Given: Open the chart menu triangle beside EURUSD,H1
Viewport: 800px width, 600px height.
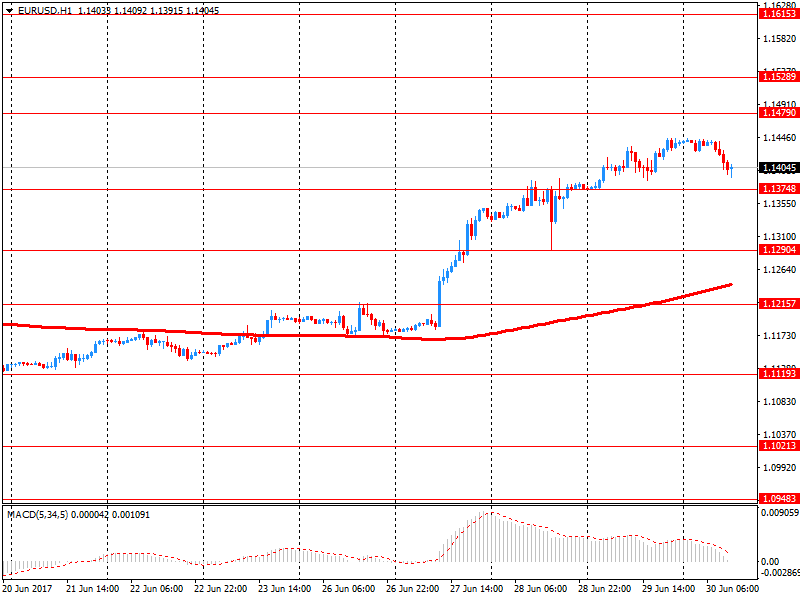Looking at the screenshot, I should pos(9,10).
